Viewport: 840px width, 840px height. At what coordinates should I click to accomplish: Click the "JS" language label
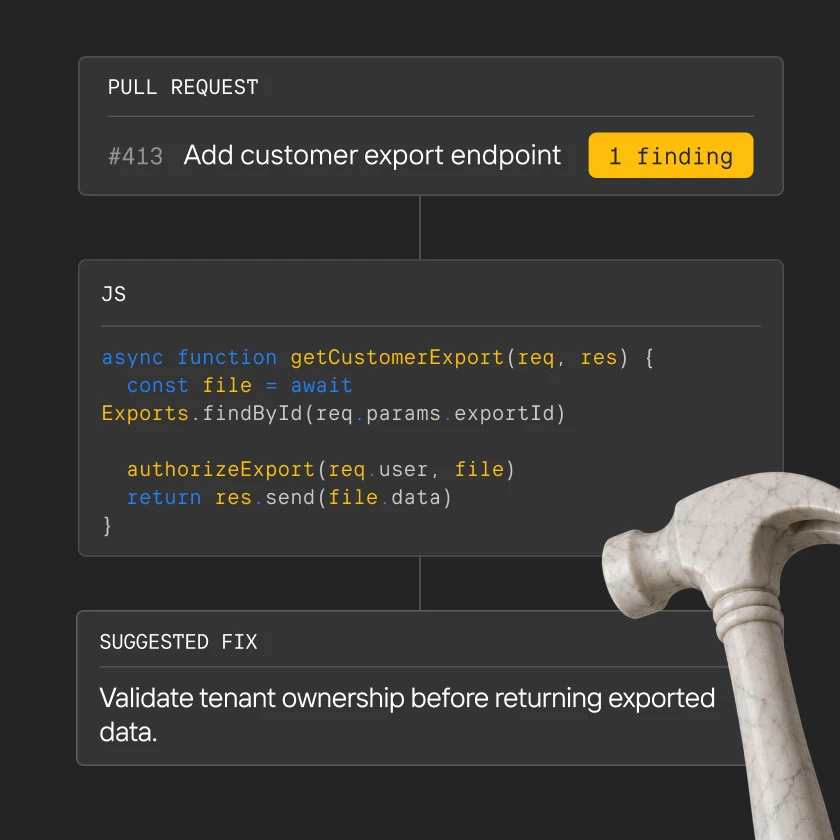tap(114, 294)
